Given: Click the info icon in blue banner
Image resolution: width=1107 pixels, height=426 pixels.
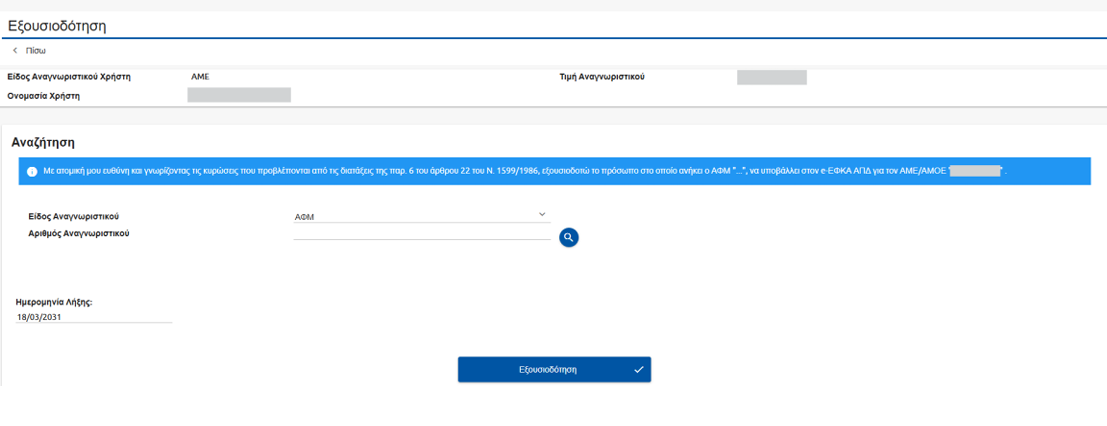Looking at the screenshot, I should point(32,172).
